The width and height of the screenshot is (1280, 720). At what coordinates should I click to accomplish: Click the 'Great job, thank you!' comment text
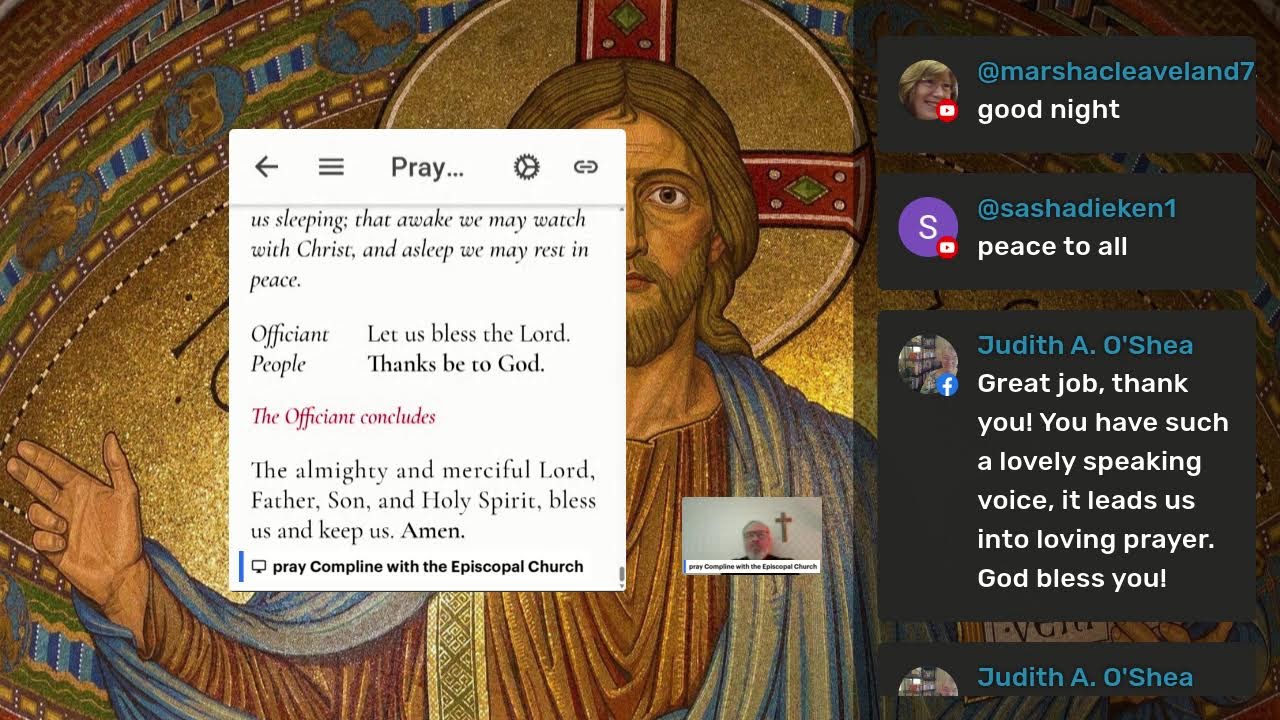1103,481
